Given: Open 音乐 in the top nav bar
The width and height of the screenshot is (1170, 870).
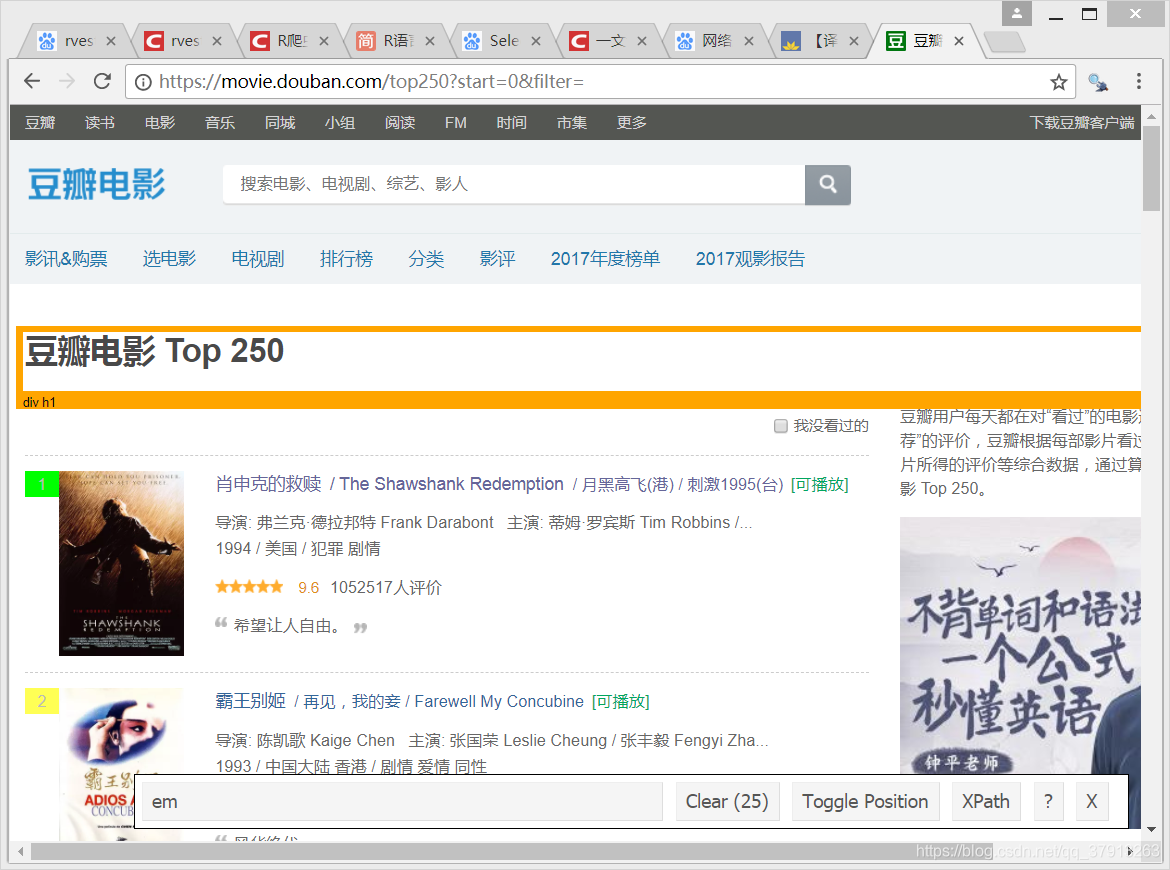Looking at the screenshot, I should point(220,122).
